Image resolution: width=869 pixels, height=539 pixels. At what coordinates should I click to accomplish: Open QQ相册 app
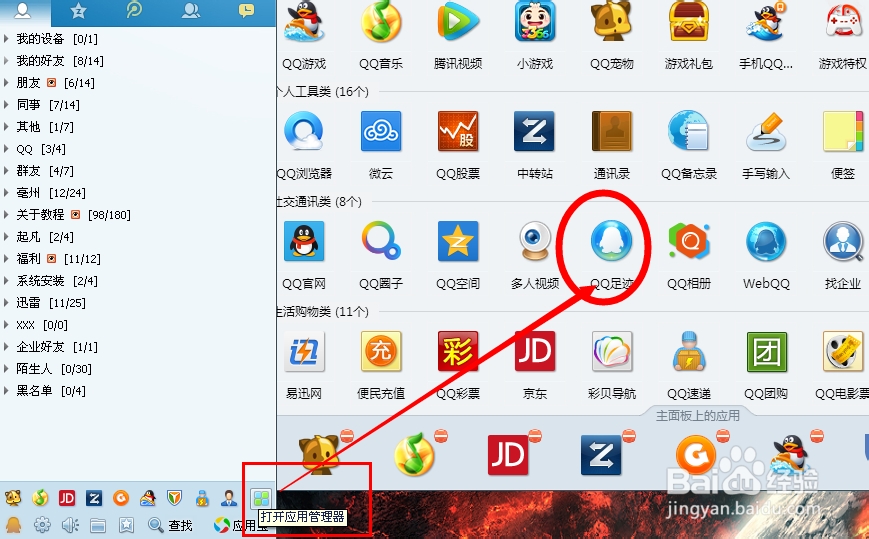coord(689,241)
